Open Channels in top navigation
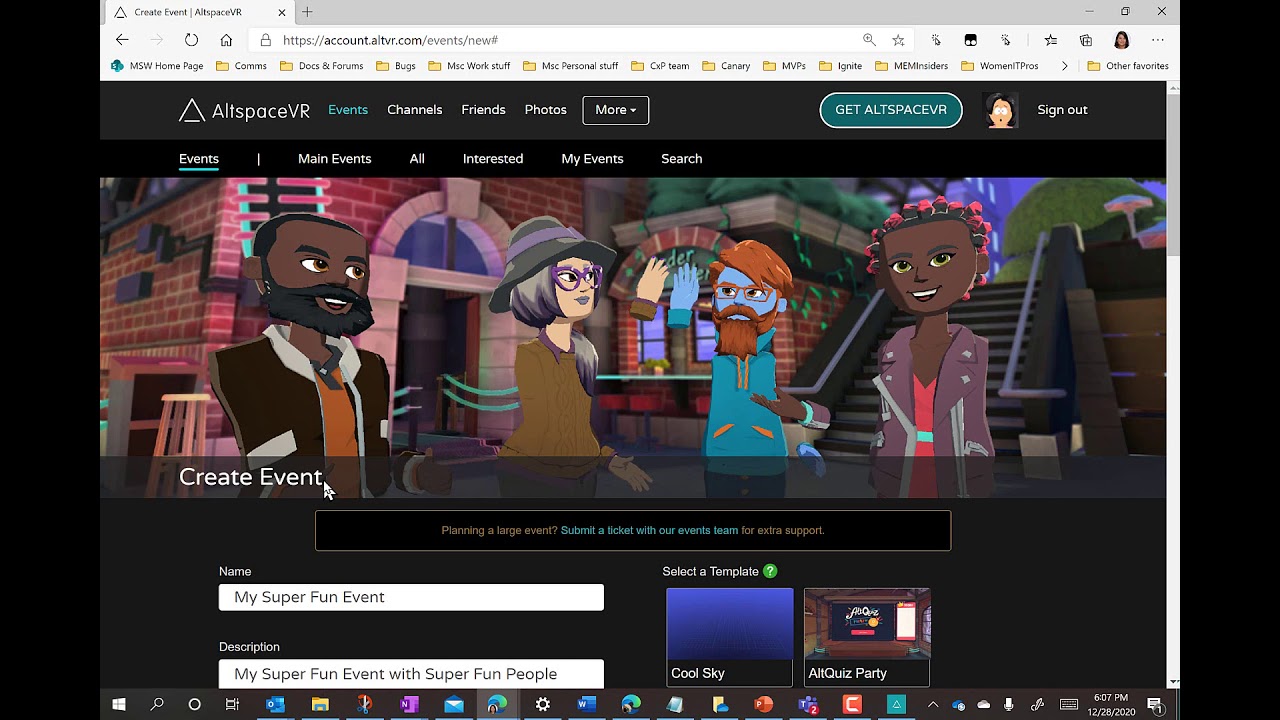Screen dimensions: 1280x720 point(415,110)
